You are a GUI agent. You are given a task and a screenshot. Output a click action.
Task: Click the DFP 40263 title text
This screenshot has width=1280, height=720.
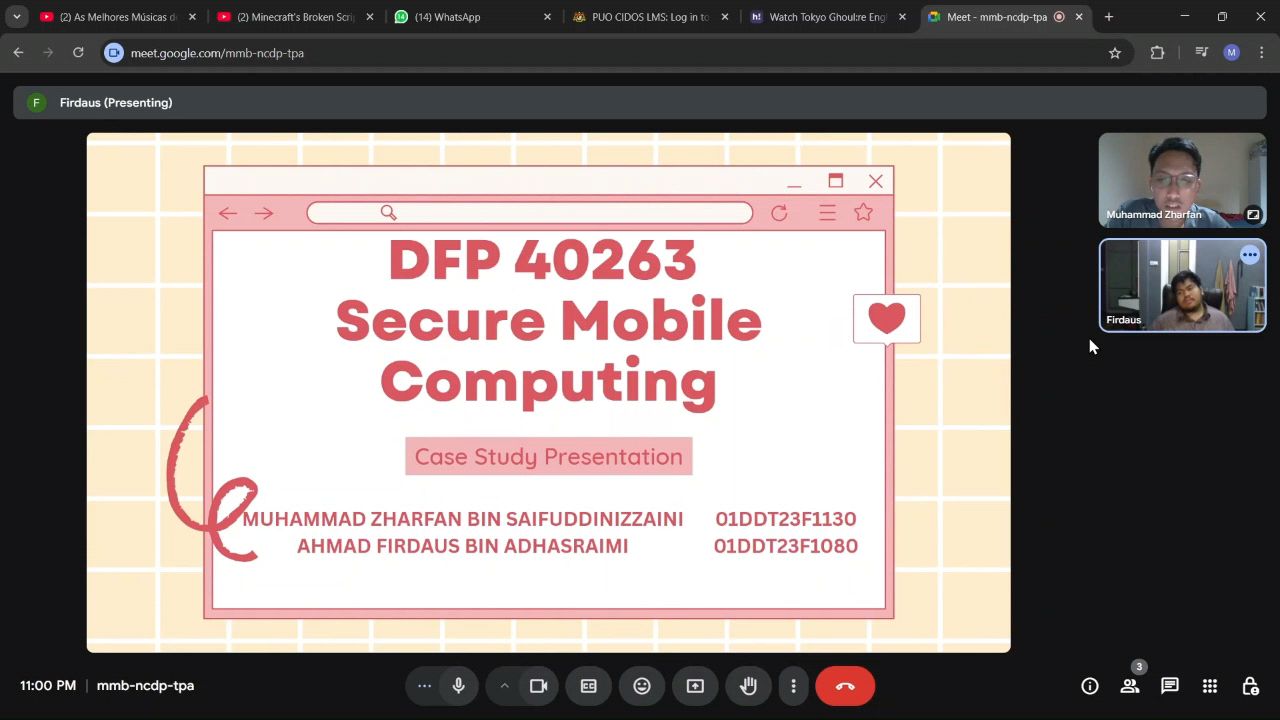(543, 260)
